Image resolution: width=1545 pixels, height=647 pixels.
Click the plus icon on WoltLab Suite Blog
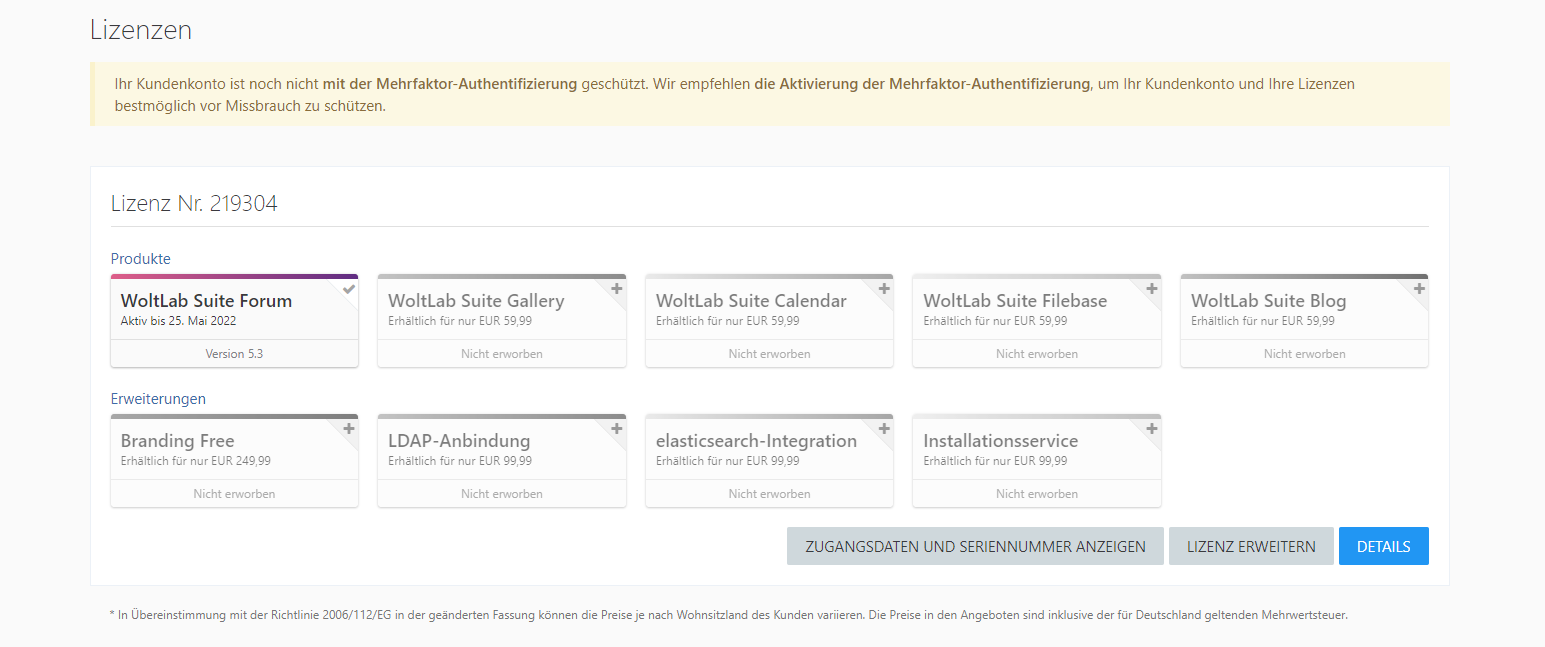coord(1419,289)
